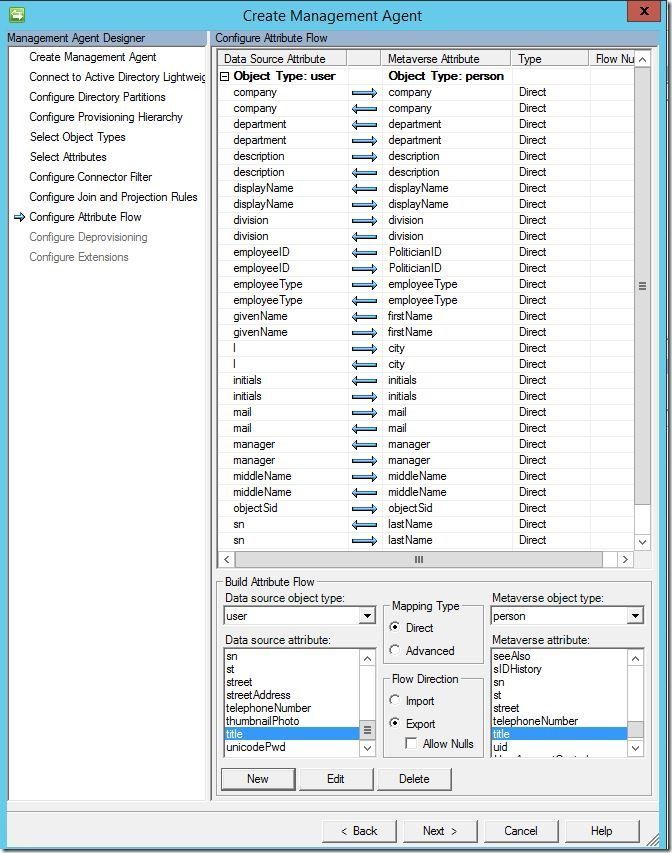Viewport: 672px width, 853px height.
Task: Click the New button
Action: 258,778
